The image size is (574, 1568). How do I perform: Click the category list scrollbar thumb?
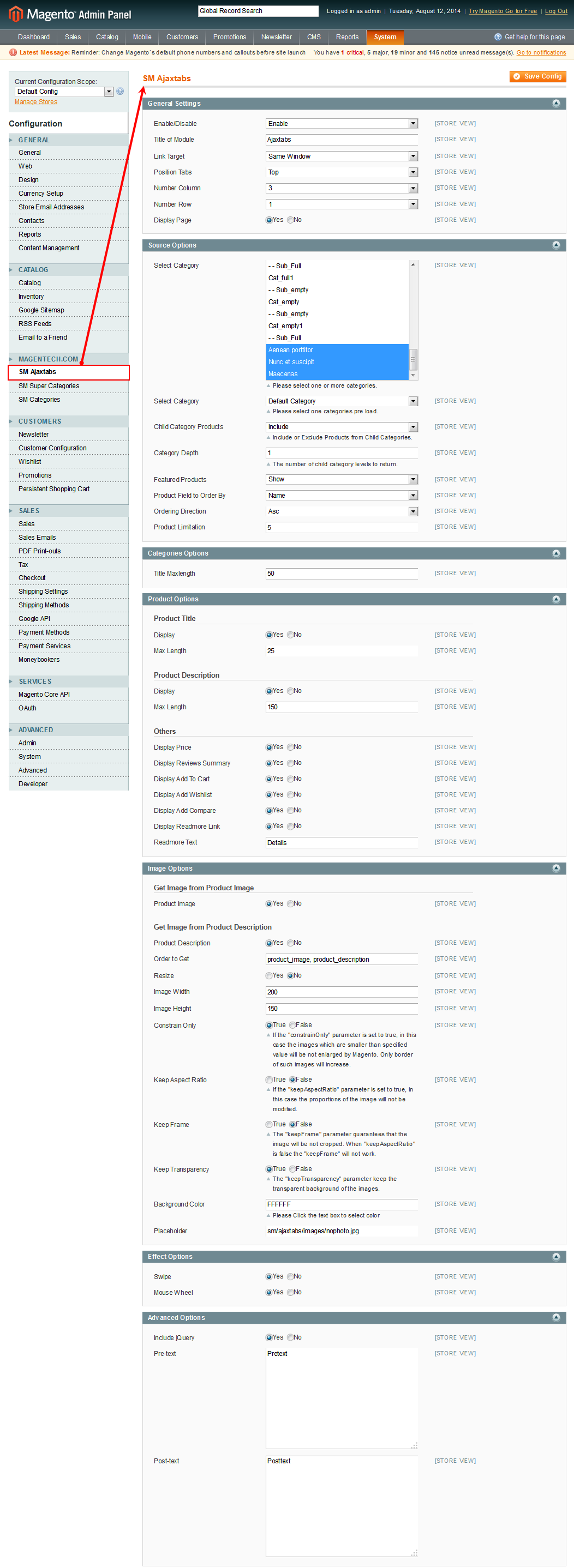pyautogui.click(x=413, y=359)
